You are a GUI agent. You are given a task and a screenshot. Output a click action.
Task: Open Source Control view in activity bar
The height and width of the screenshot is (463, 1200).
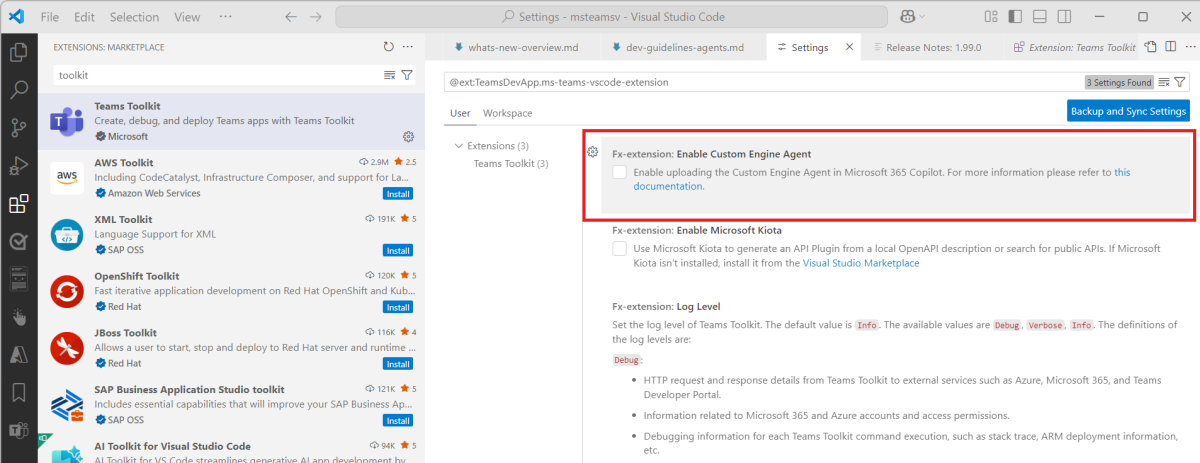[18, 127]
